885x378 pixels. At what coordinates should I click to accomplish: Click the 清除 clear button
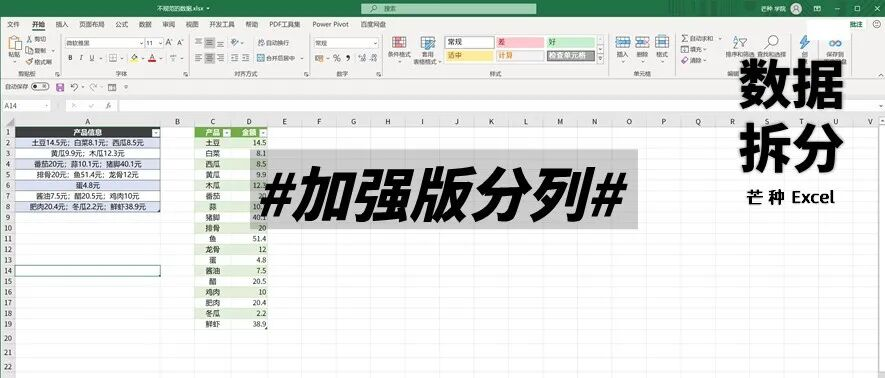pyautogui.click(x=694, y=60)
